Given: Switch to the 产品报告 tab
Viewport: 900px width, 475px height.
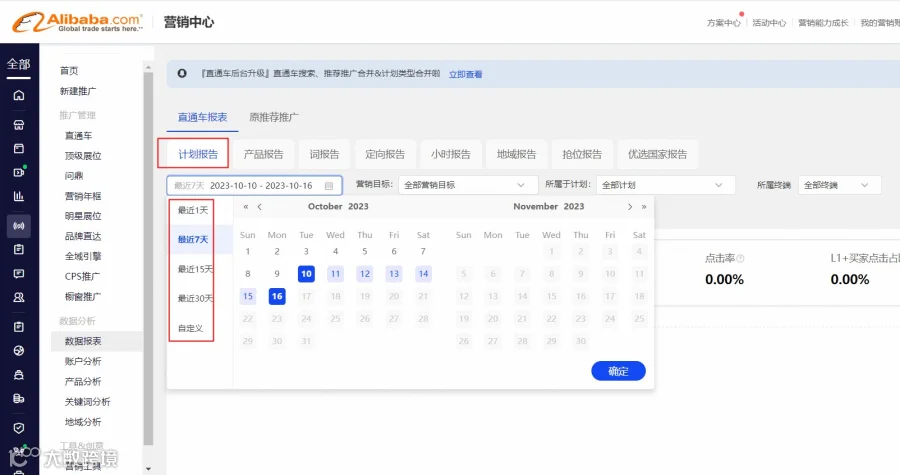Looking at the screenshot, I should (263, 154).
